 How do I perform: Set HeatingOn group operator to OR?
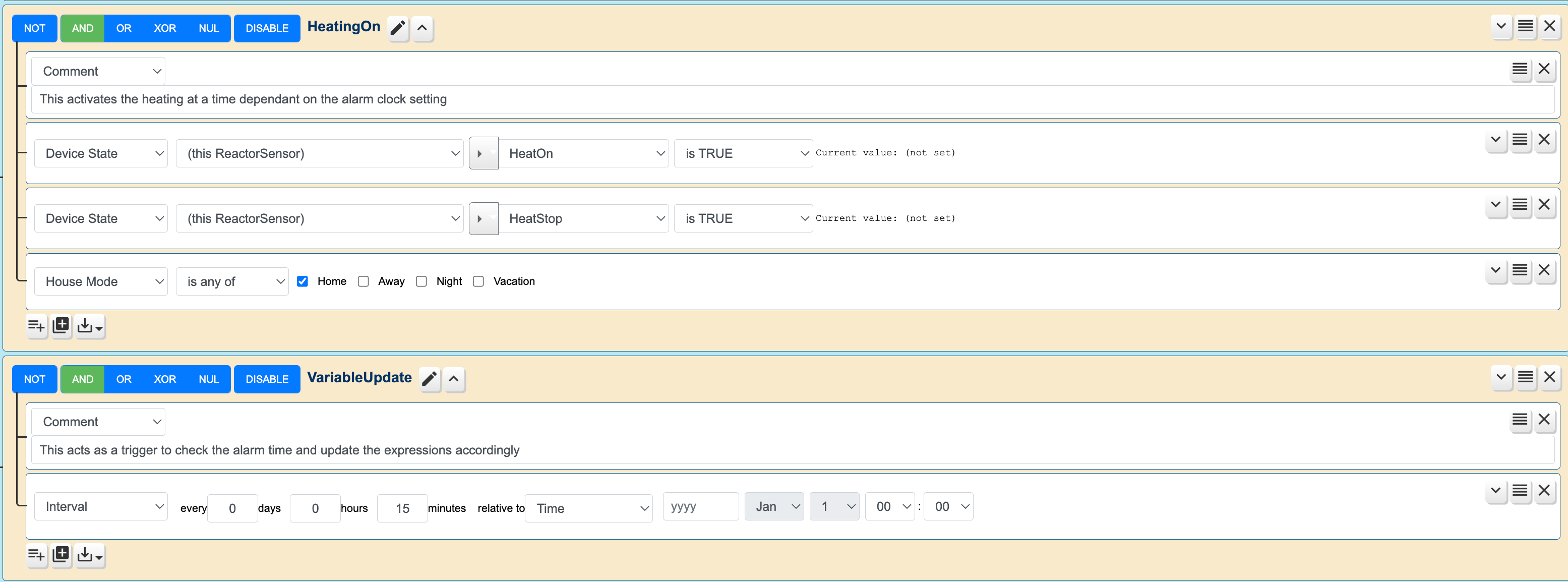(124, 29)
